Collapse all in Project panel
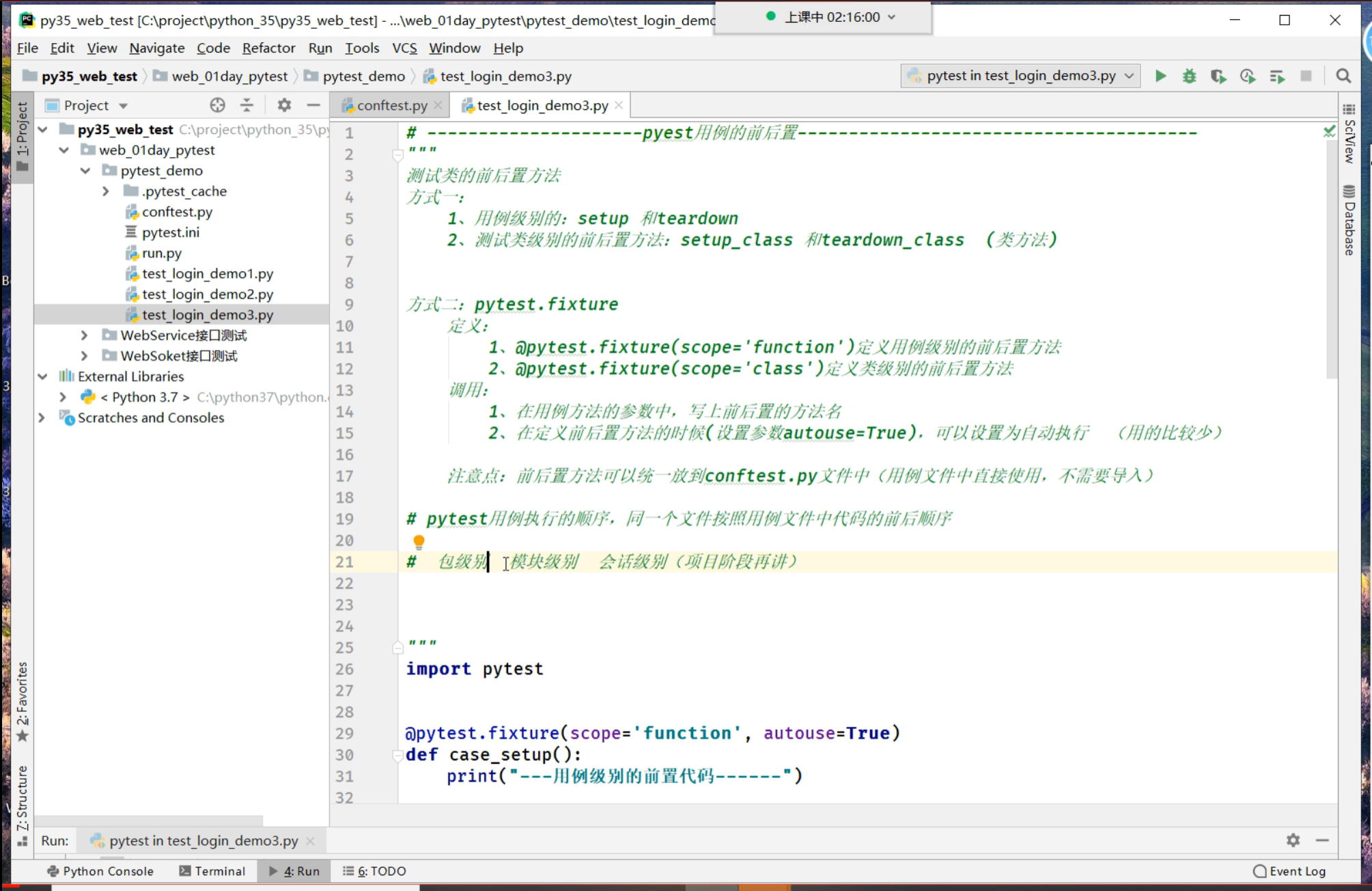Screen dimensions: 1372x891 tap(247, 105)
